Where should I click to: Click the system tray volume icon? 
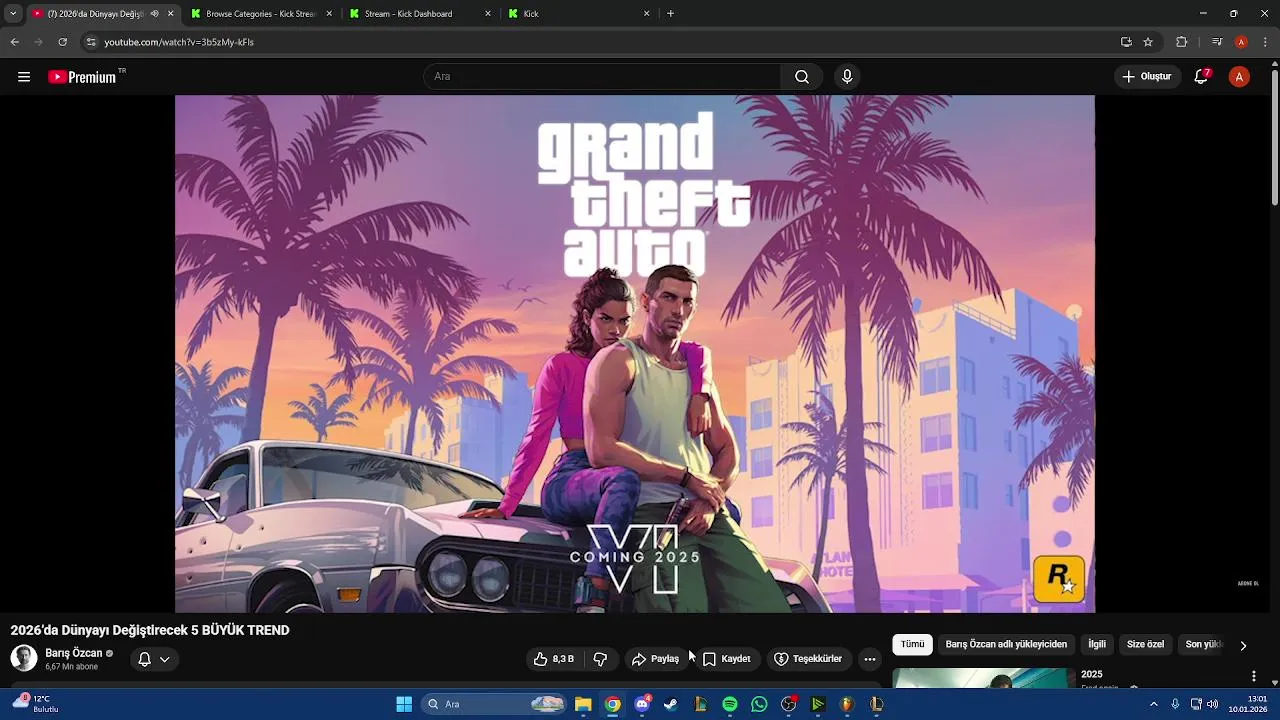click(x=1212, y=704)
